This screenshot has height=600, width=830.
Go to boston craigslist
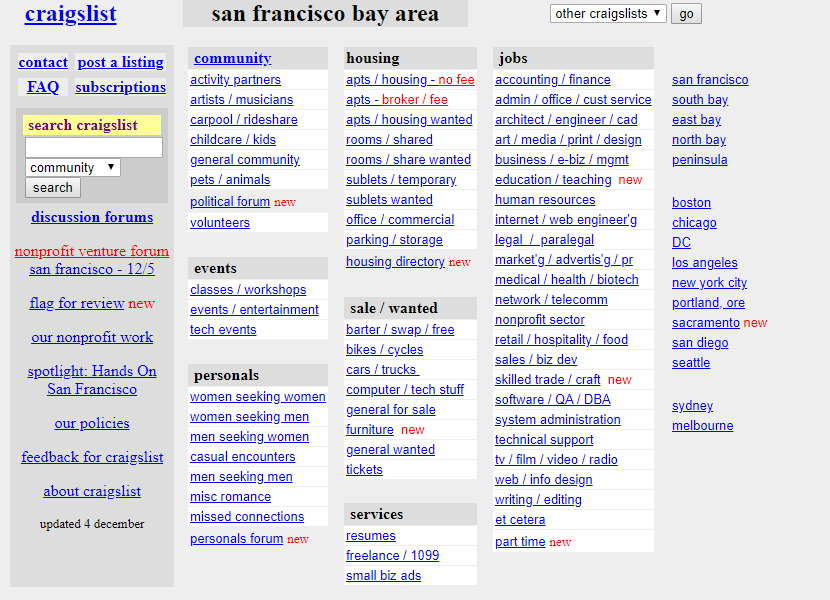pyautogui.click(x=691, y=202)
